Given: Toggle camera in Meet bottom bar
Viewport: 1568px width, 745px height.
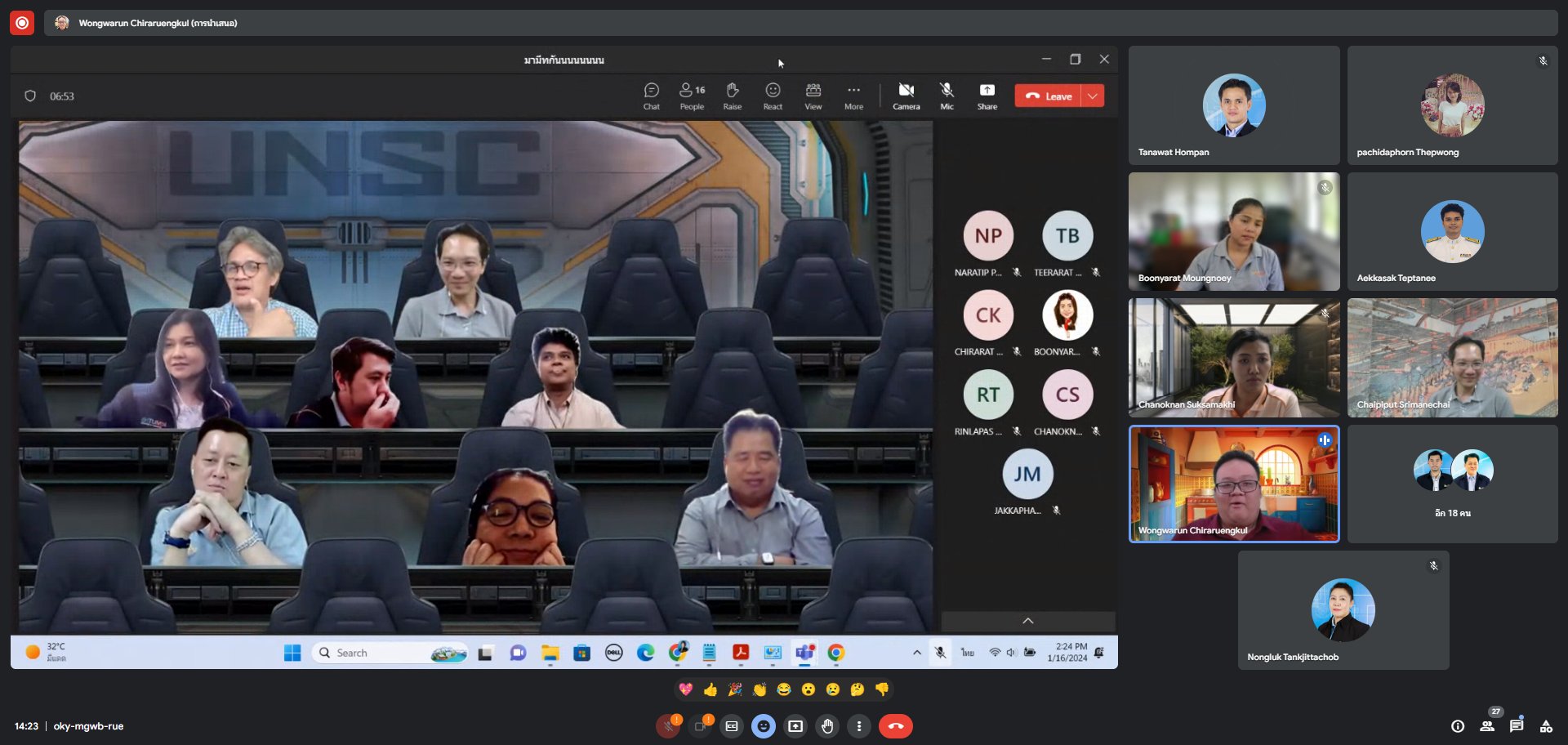Looking at the screenshot, I should (700, 725).
